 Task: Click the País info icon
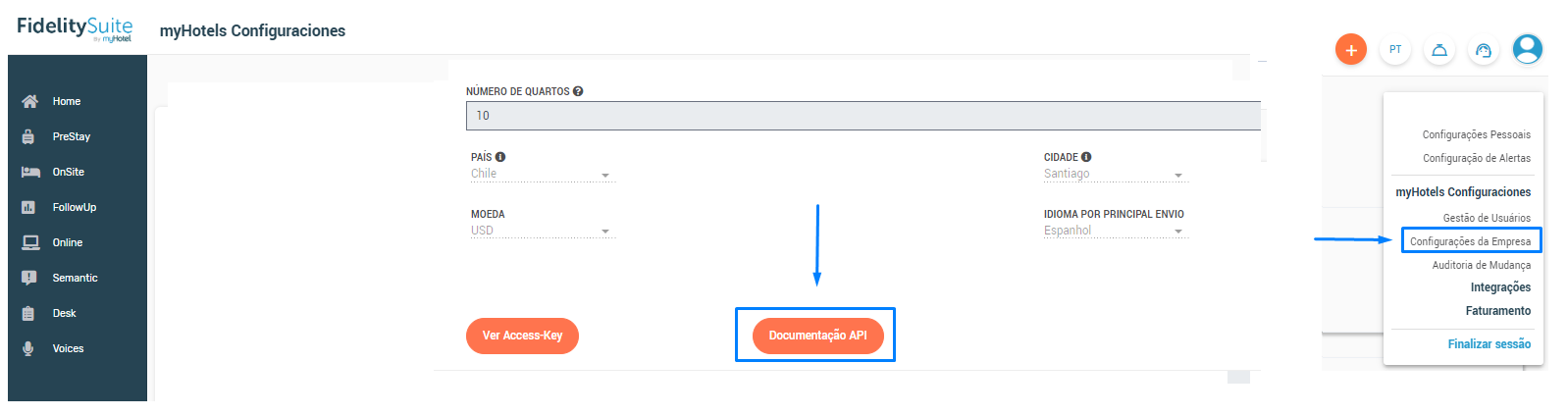coord(500,157)
